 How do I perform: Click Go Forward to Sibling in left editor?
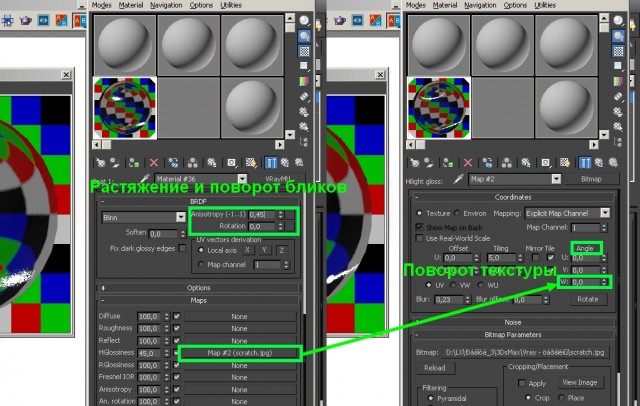pyautogui.click(x=299, y=163)
